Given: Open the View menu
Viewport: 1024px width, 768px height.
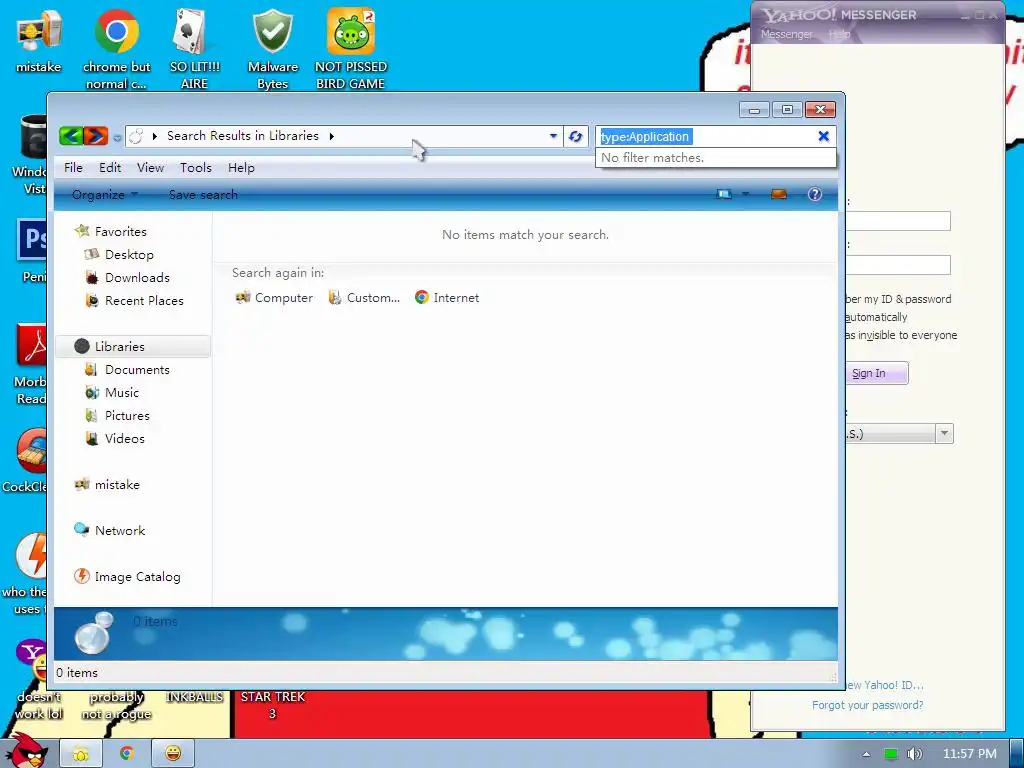Looking at the screenshot, I should 150,168.
